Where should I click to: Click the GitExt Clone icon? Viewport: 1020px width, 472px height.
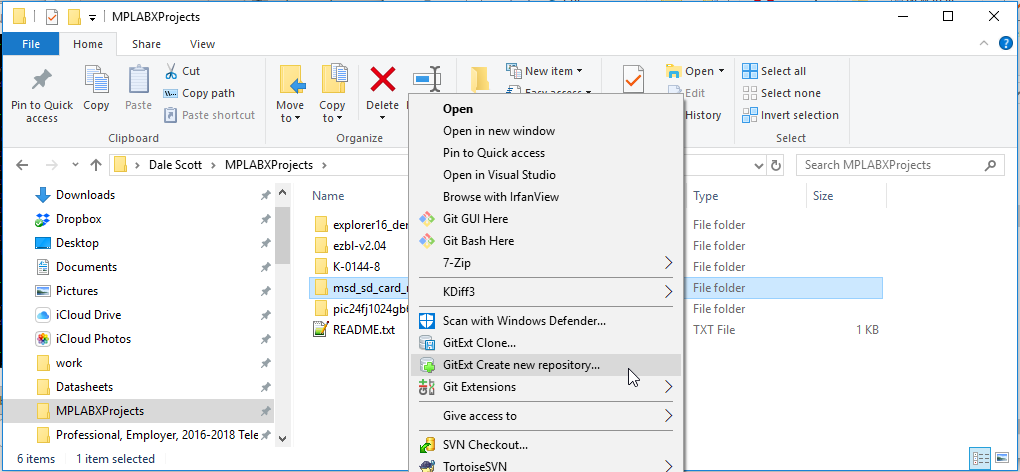click(427, 343)
